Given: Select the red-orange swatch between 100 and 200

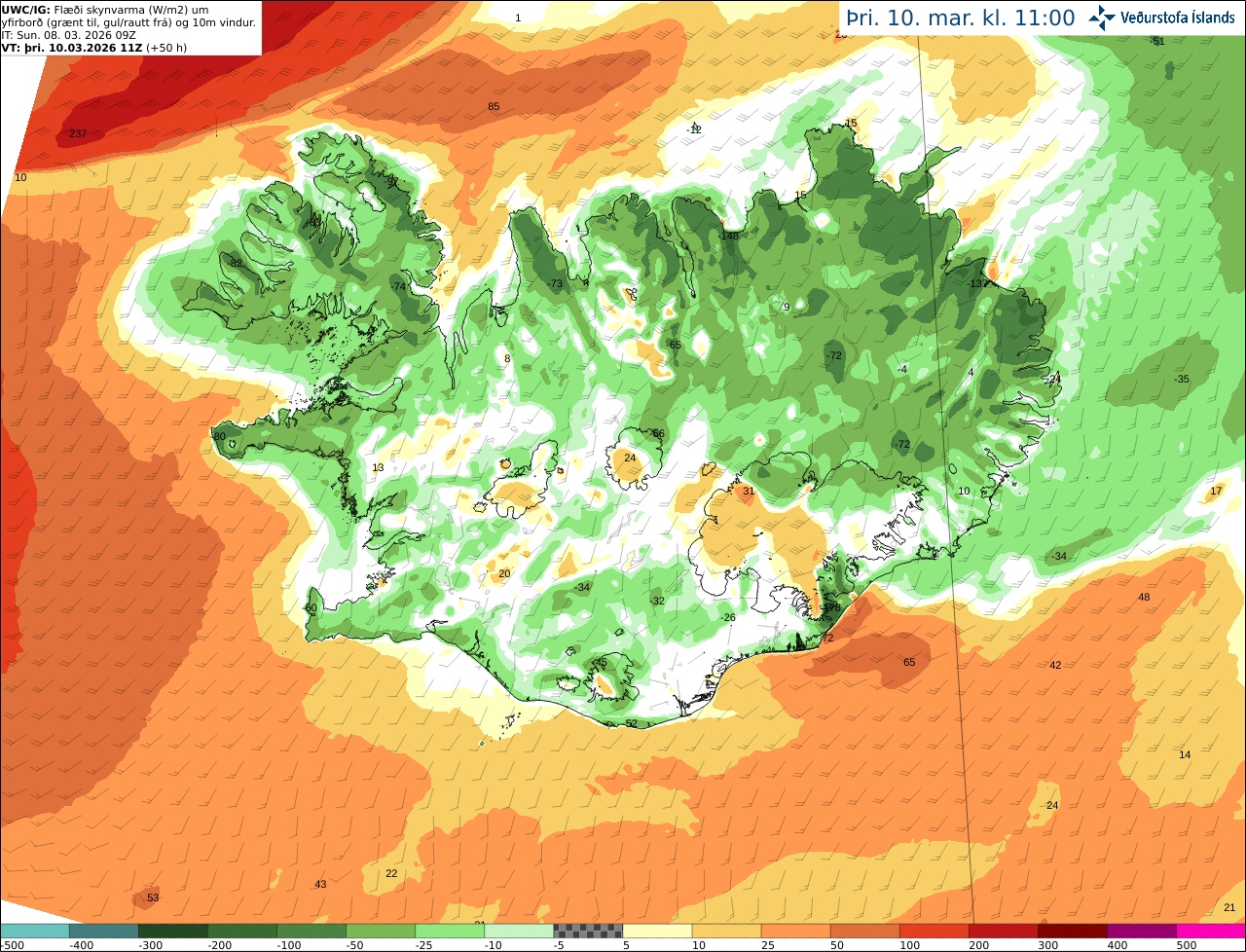Looking at the screenshot, I should [x=934, y=931].
